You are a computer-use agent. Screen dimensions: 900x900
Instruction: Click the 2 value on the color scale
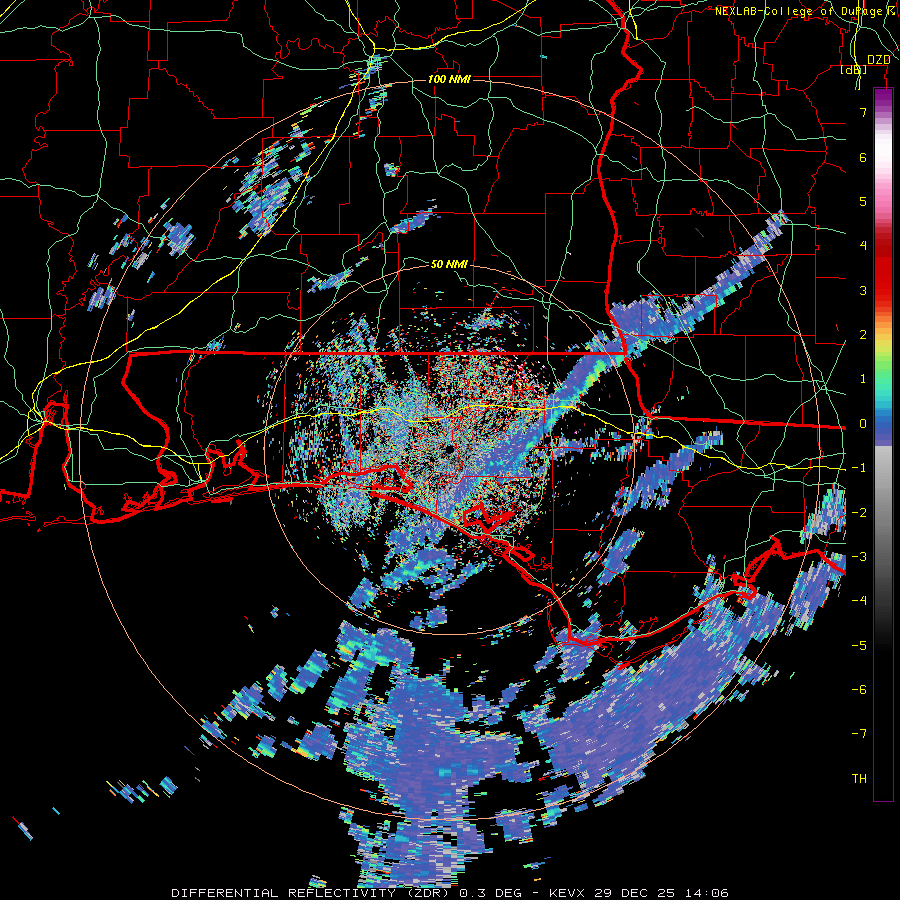point(863,335)
